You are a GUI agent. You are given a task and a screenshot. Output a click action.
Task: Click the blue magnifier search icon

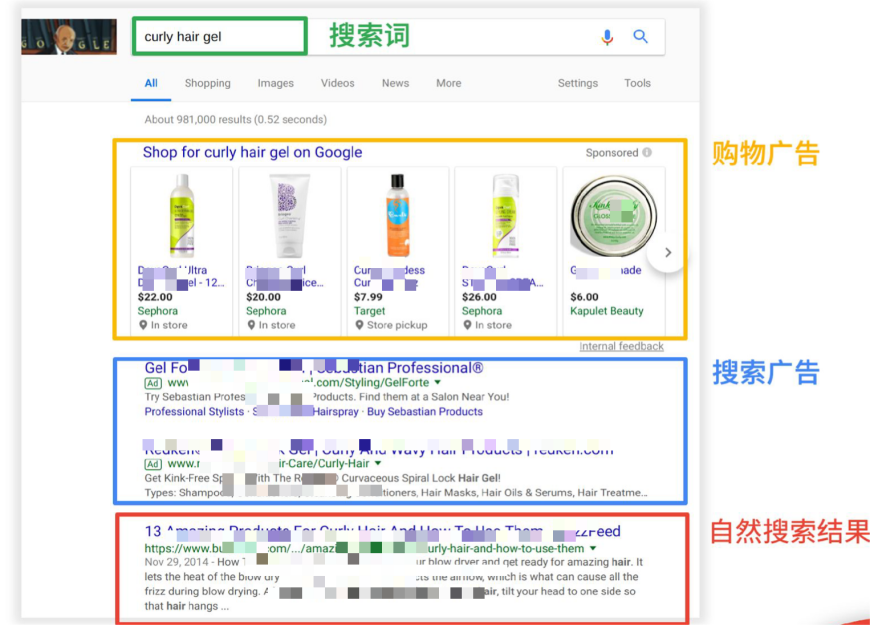click(641, 37)
